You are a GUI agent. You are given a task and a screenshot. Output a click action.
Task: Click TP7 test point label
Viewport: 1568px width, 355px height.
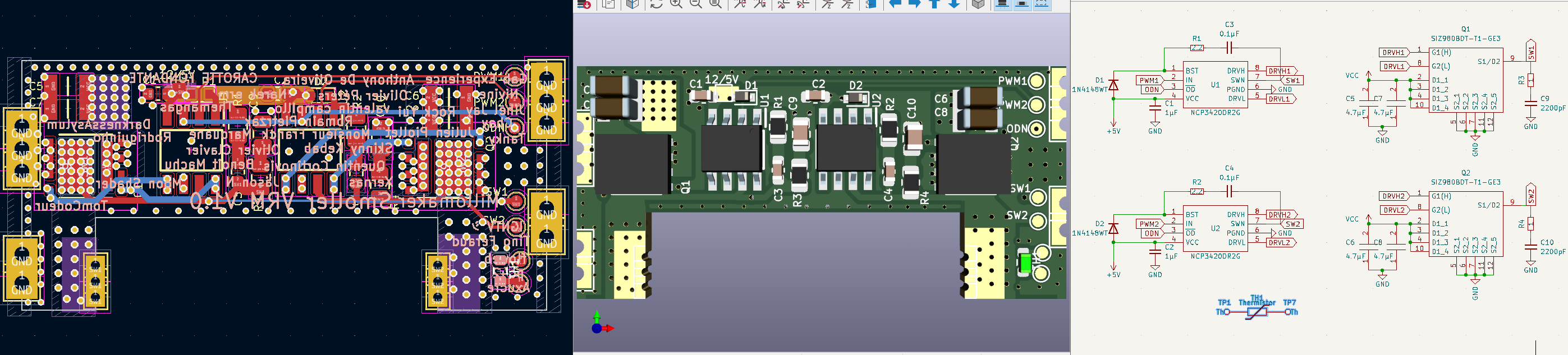1289,302
